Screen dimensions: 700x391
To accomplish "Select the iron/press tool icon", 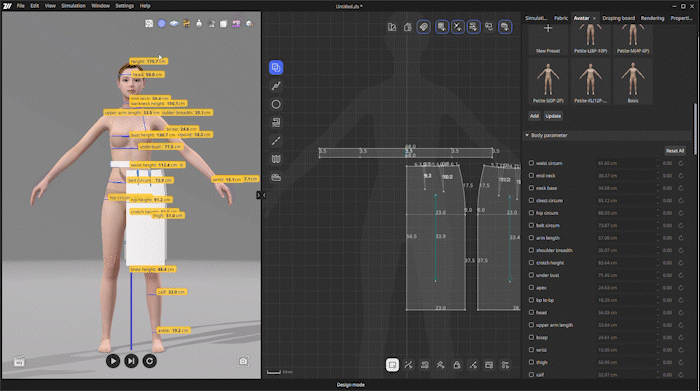I will pyautogui.click(x=276, y=178).
